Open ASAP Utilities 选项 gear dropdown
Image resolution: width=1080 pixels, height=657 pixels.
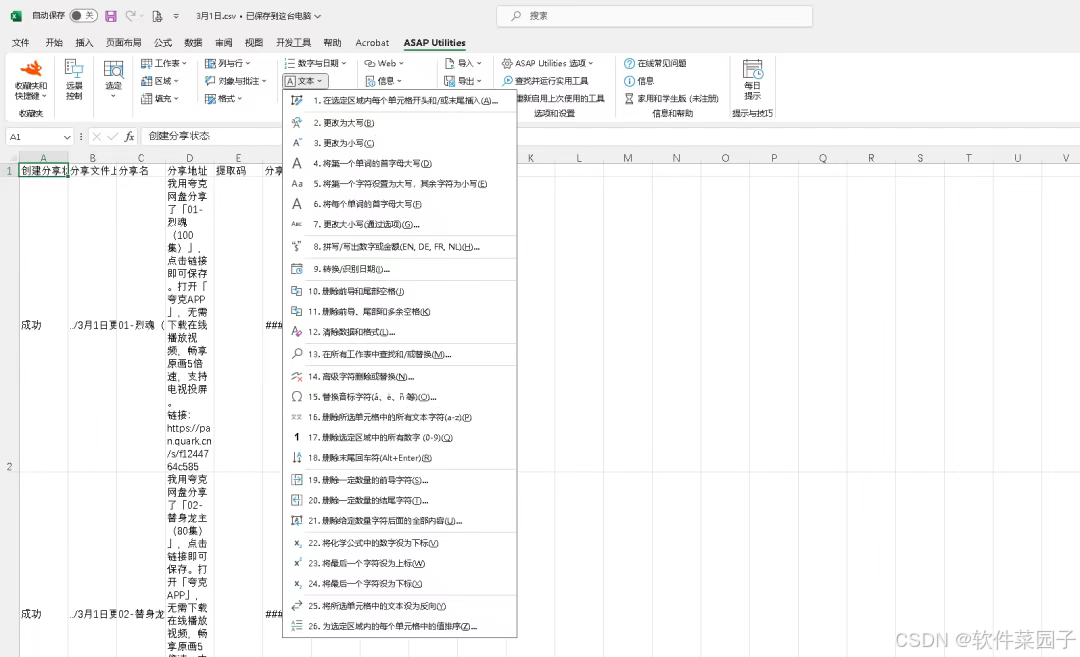click(548, 63)
